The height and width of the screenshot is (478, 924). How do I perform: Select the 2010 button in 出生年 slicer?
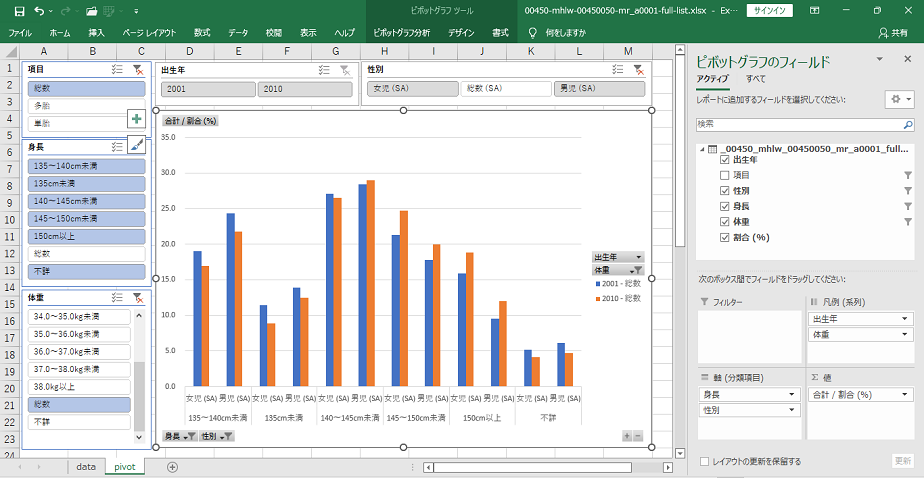point(304,89)
